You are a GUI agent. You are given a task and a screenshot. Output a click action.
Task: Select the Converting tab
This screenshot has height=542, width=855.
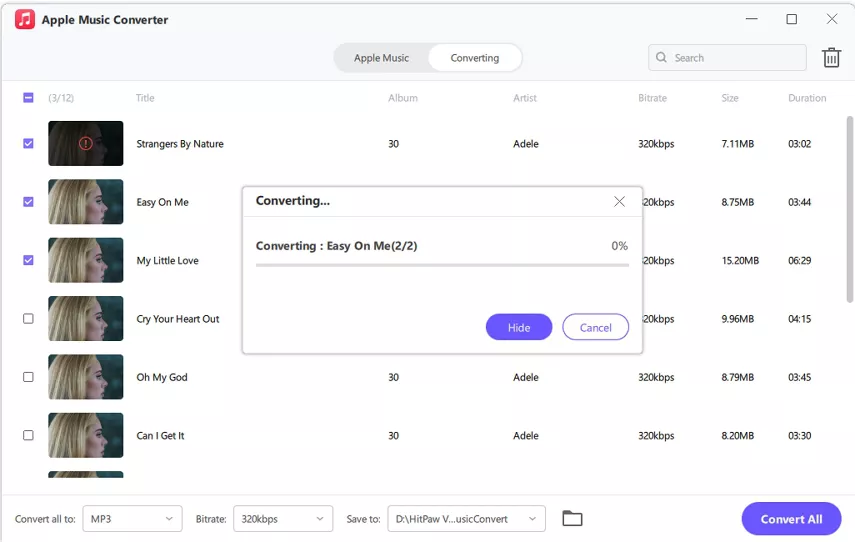point(474,58)
